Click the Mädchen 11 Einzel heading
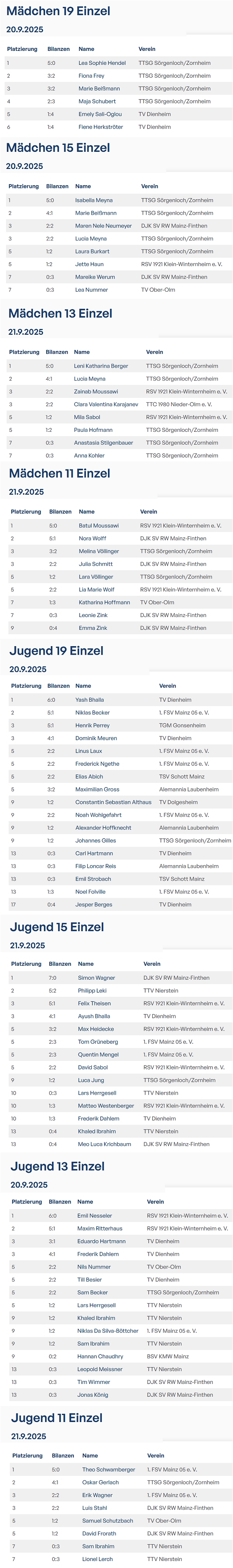The image size is (233, 1568). point(60,474)
